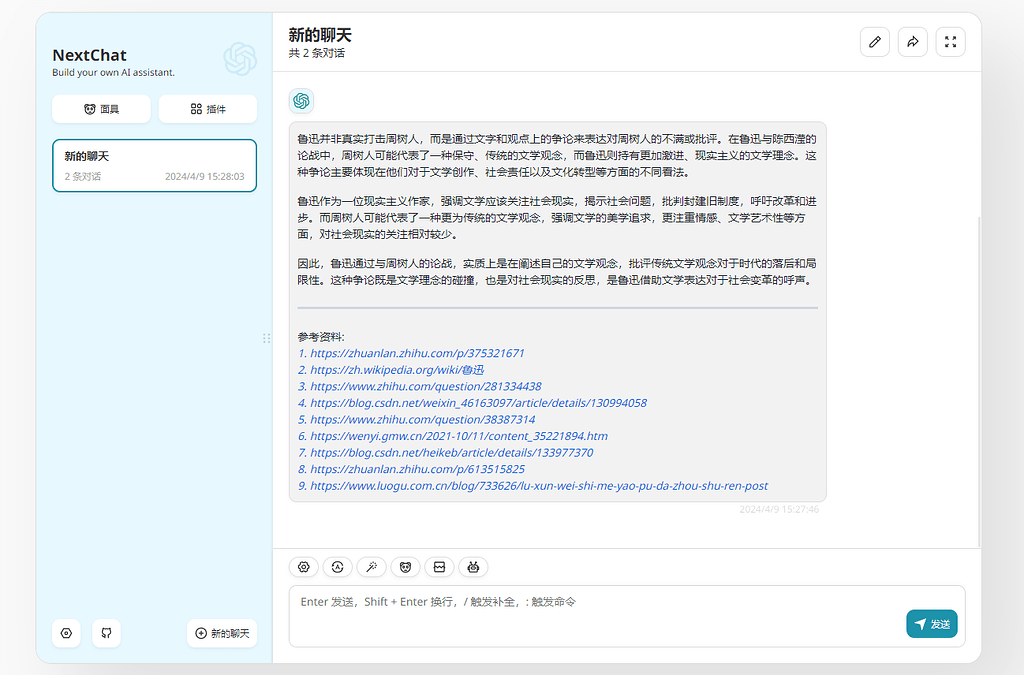Click the 面具 mask button
The height and width of the screenshot is (675, 1024).
[101, 109]
